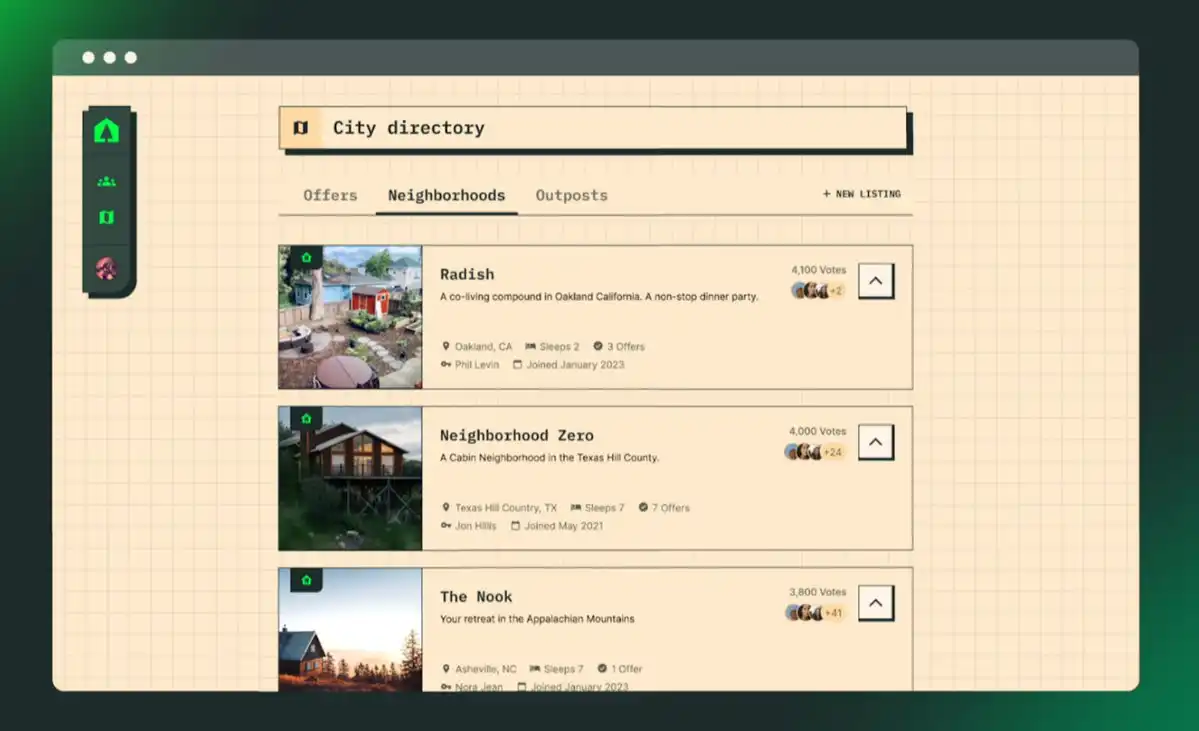Click the map icon beside City directory
Screen dimensions: 1199x731
(301, 128)
